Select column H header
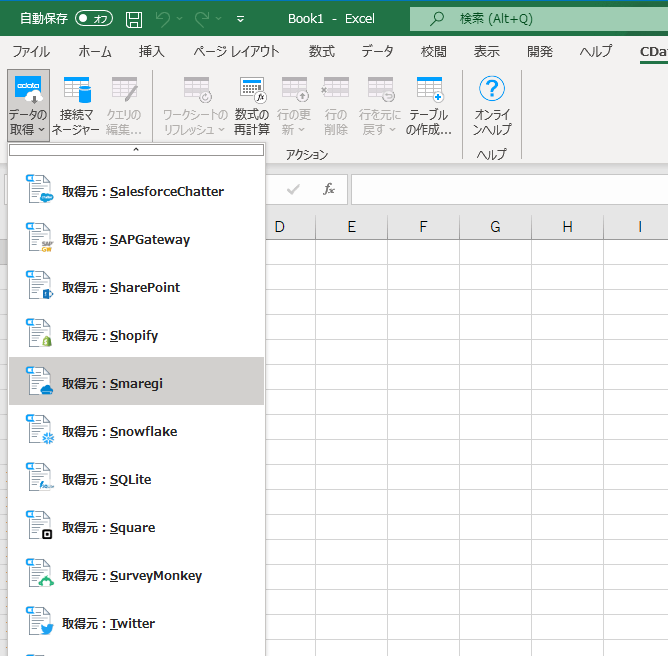 (567, 227)
